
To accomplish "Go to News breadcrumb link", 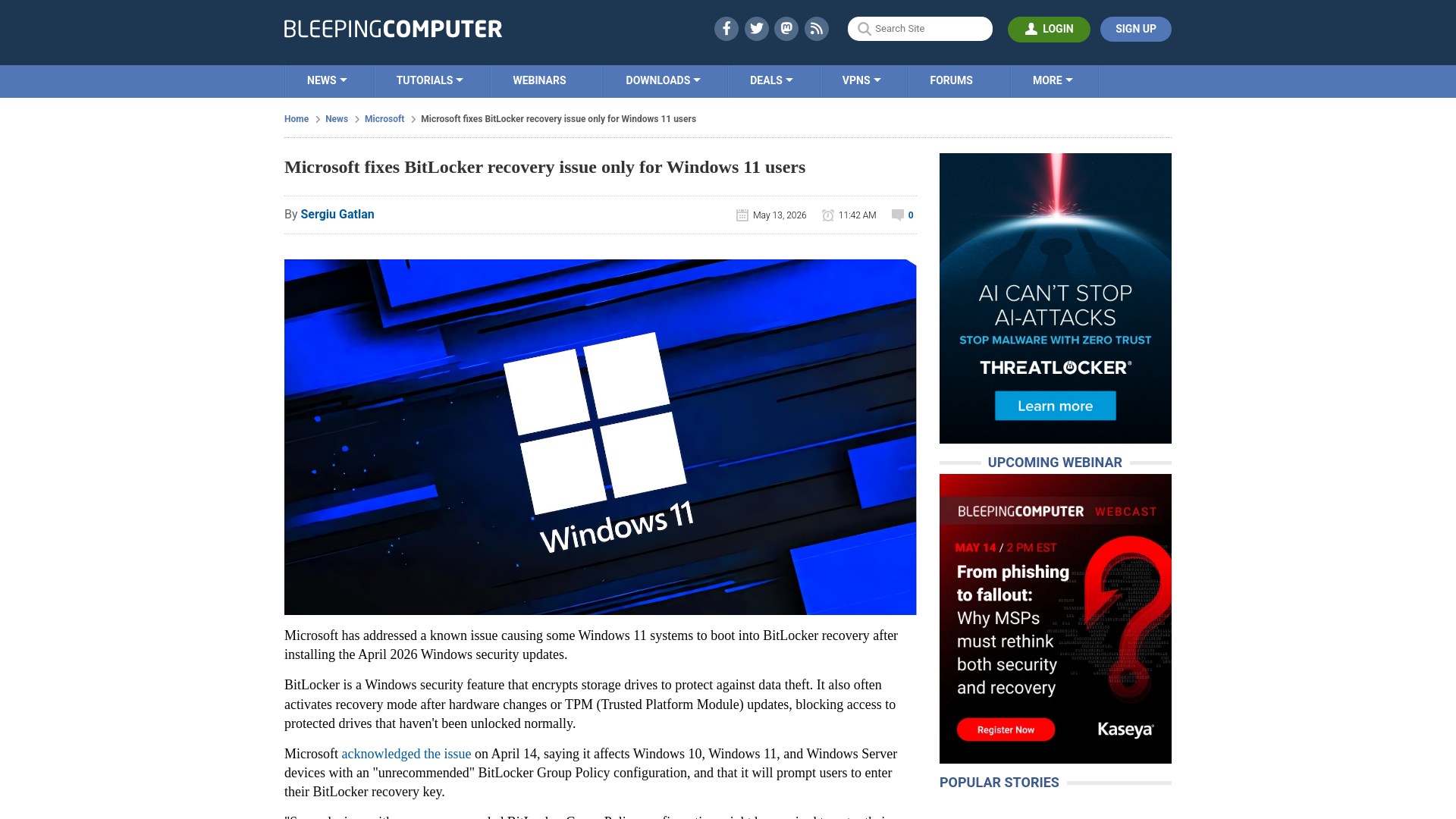I will (337, 119).
